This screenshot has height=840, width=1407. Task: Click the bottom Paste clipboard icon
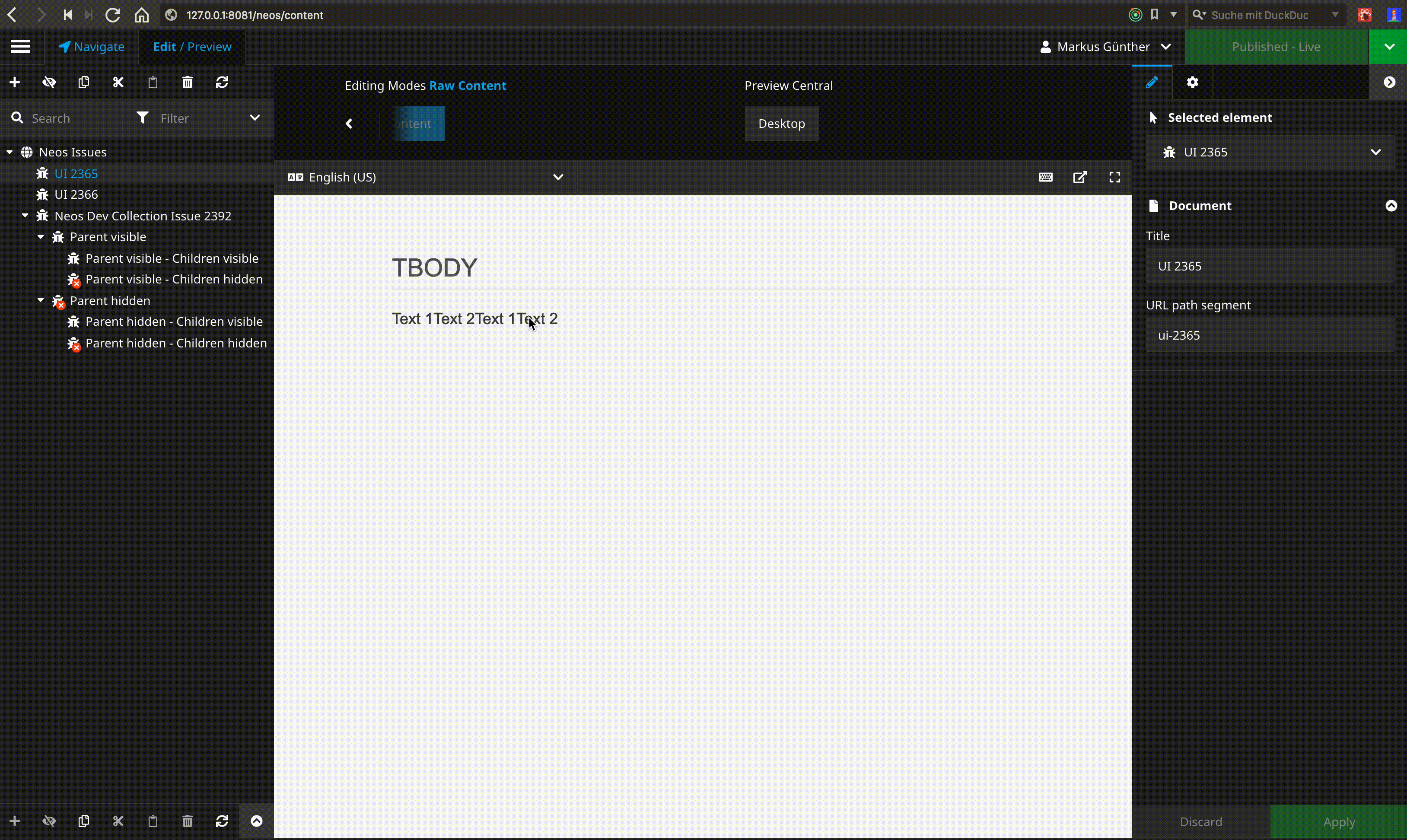[153, 821]
